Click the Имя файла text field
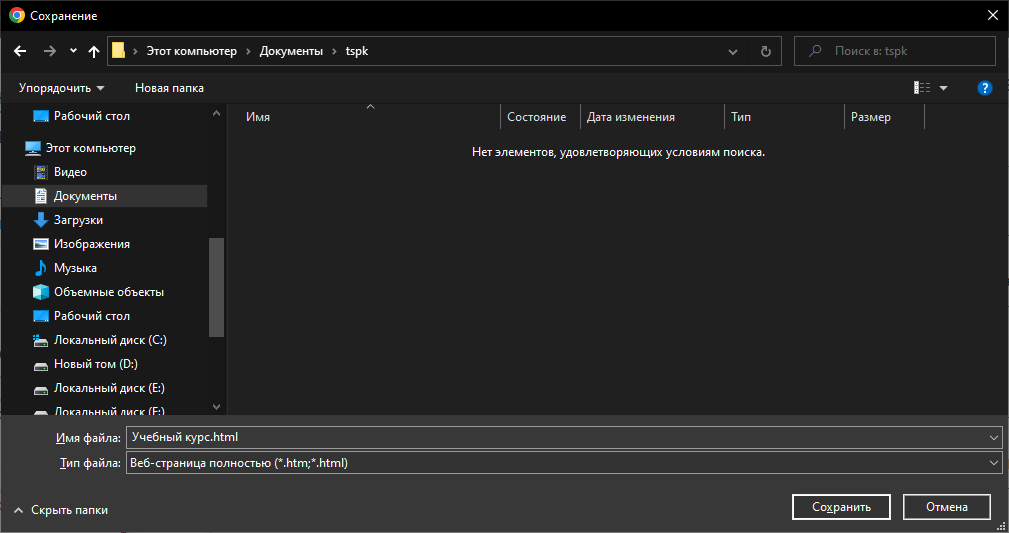 [555, 437]
